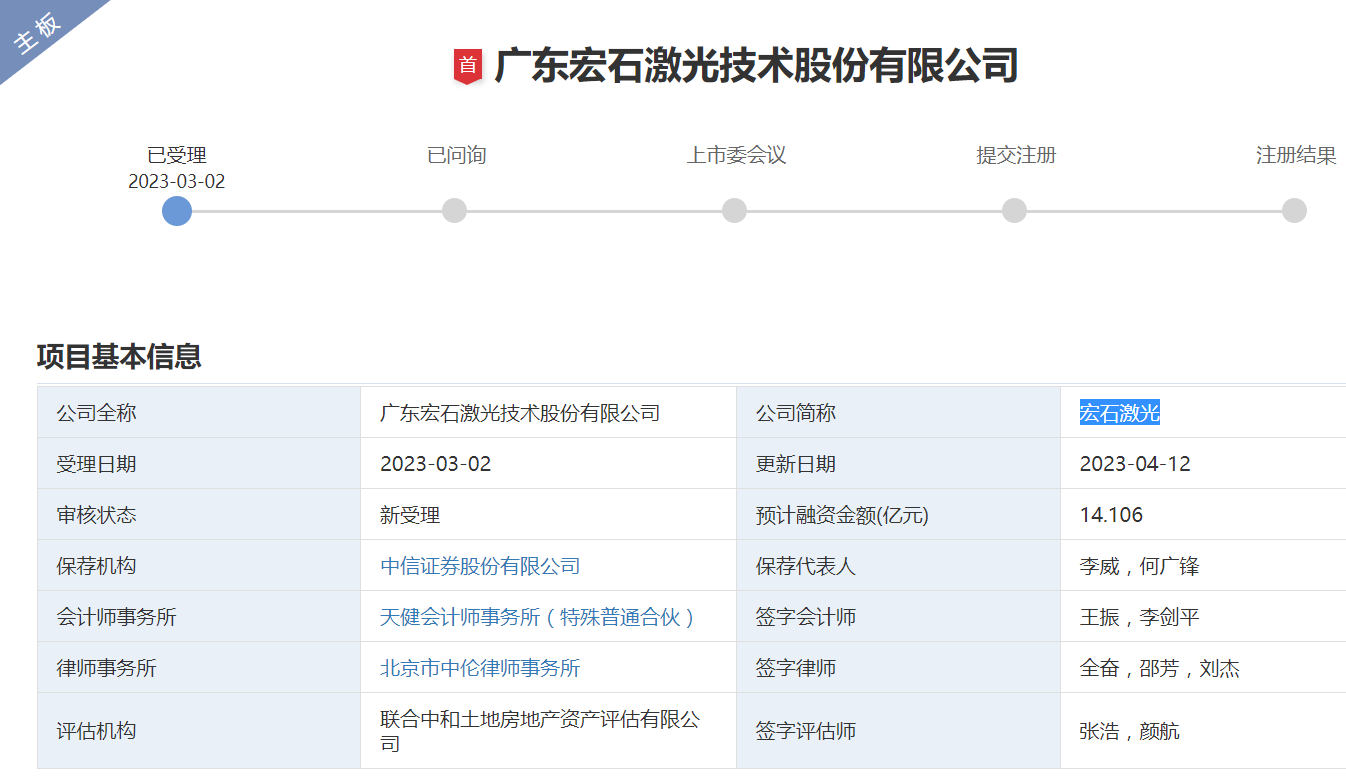
Task: Select the 已受理 timeline node
Action: coord(177,211)
